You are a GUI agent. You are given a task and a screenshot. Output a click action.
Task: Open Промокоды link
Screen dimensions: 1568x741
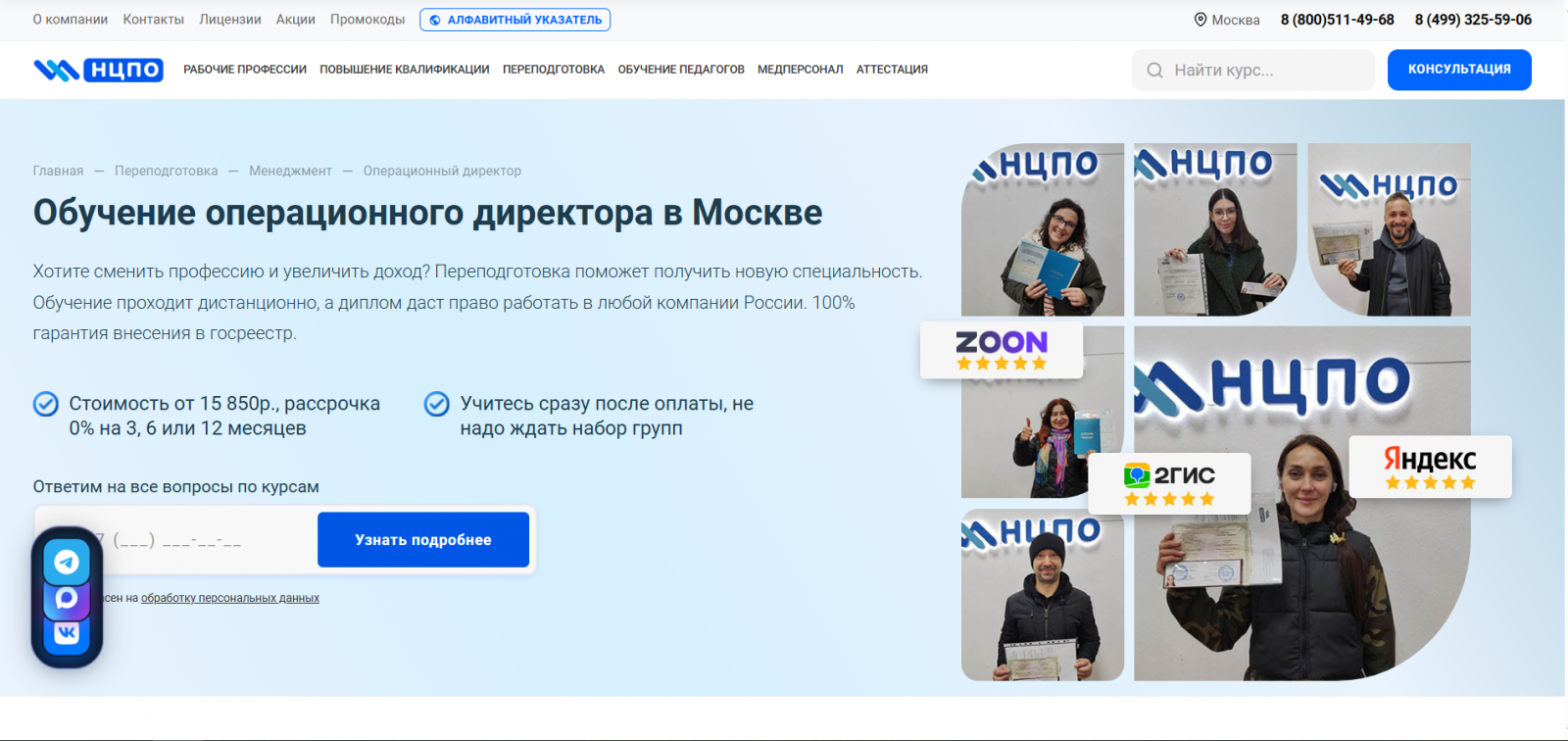pyautogui.click(x=367, y=20)
